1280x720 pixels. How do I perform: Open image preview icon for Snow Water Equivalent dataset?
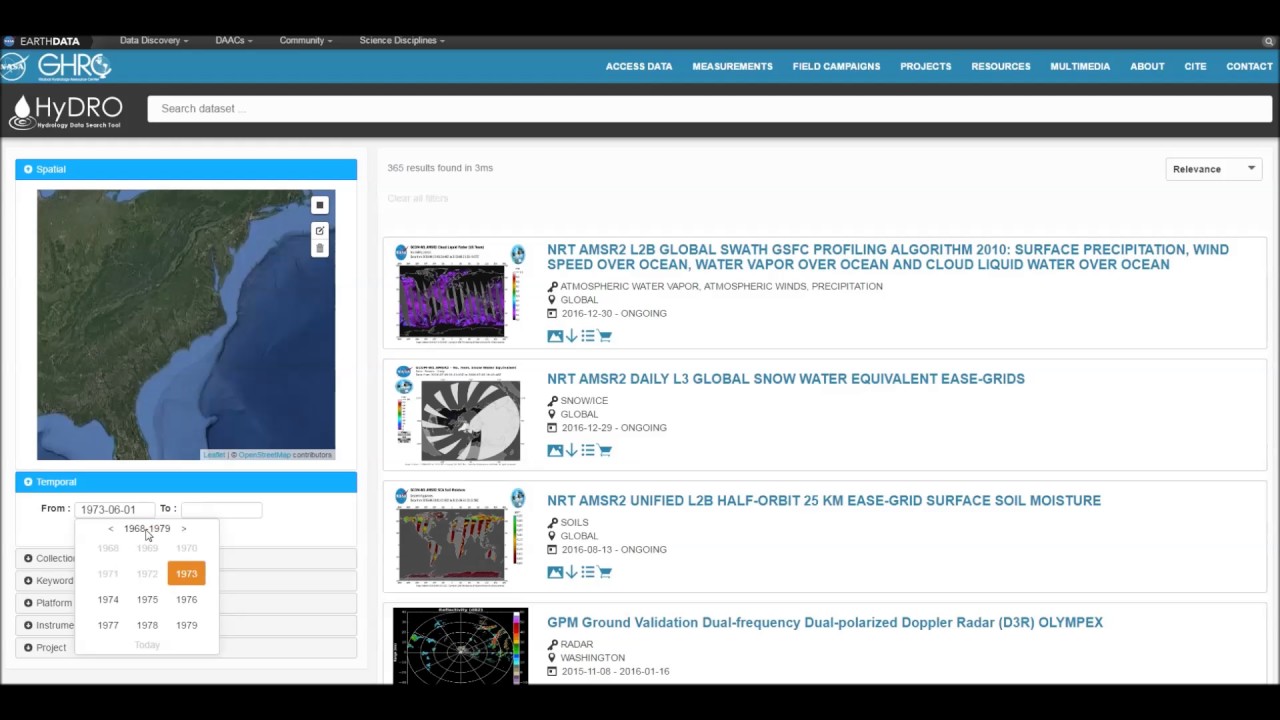coord(555,450)
